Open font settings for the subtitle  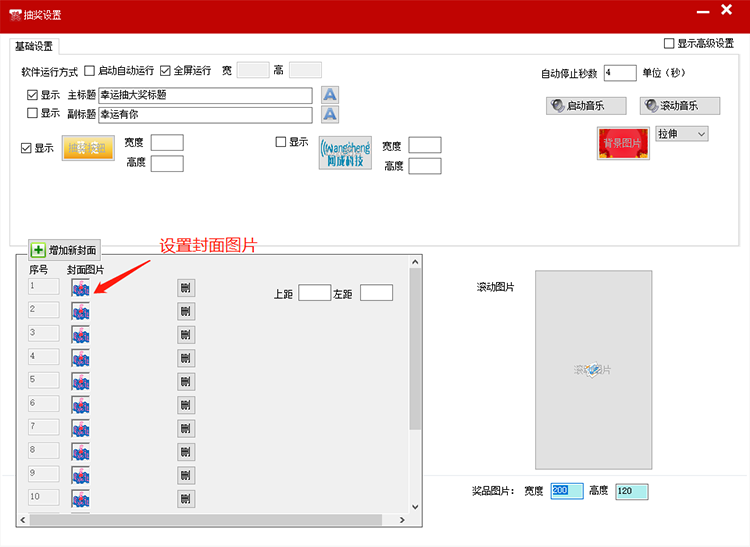[x=330, y=114]
